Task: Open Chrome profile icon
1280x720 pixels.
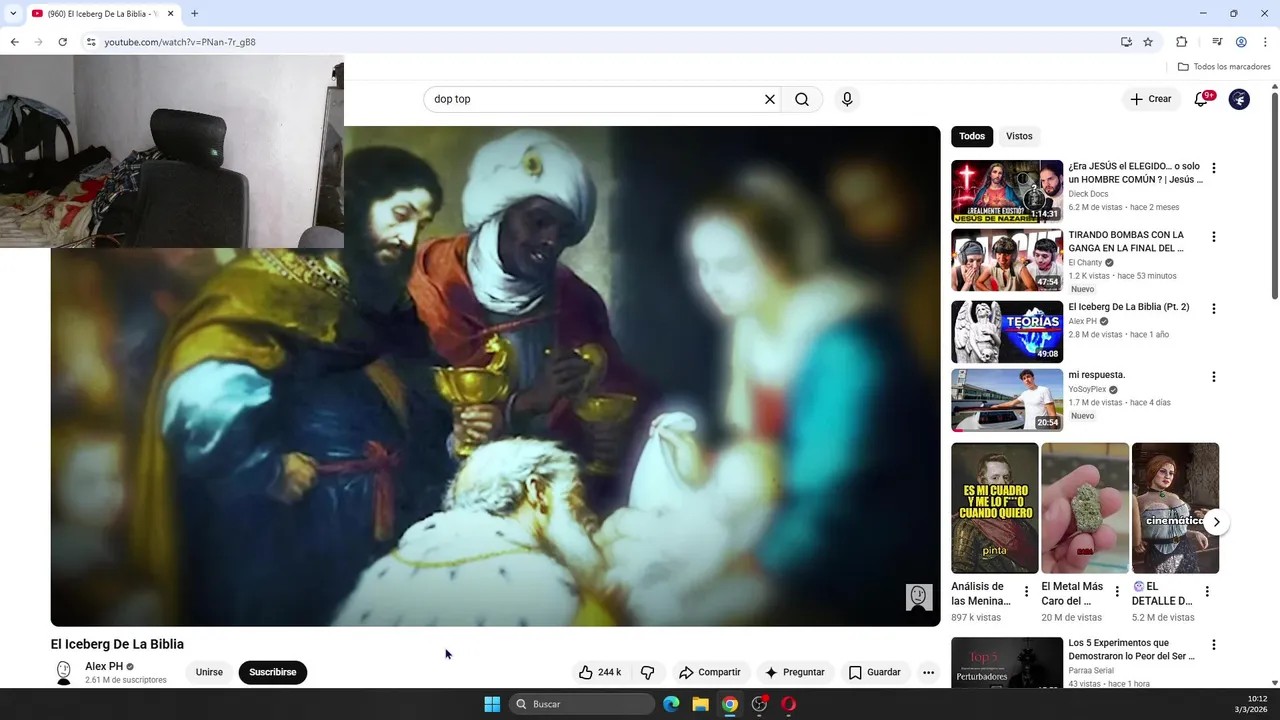Action: (1241, 42)
